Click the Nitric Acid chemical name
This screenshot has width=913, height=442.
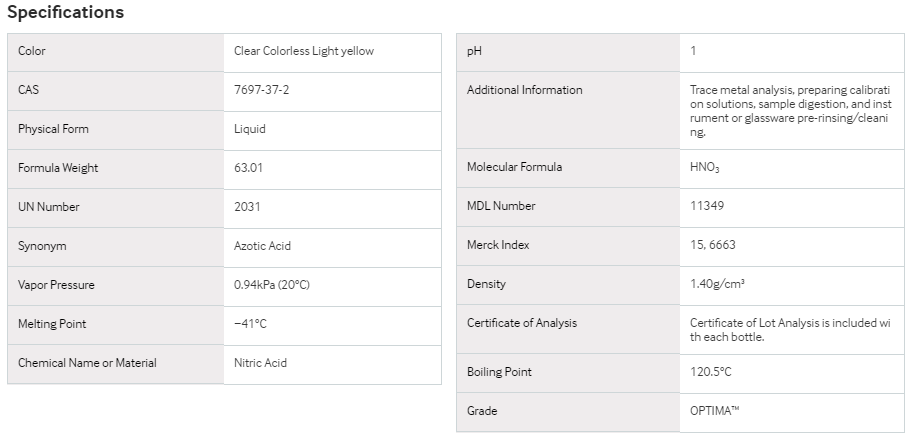[260, 363]
